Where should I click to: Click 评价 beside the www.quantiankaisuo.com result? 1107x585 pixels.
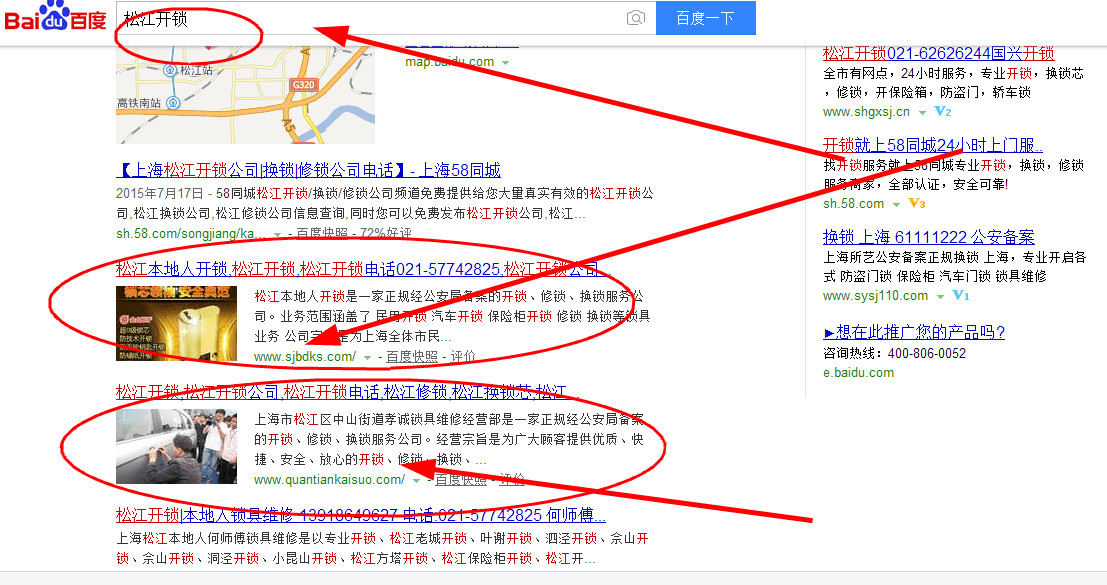point(513,480)
